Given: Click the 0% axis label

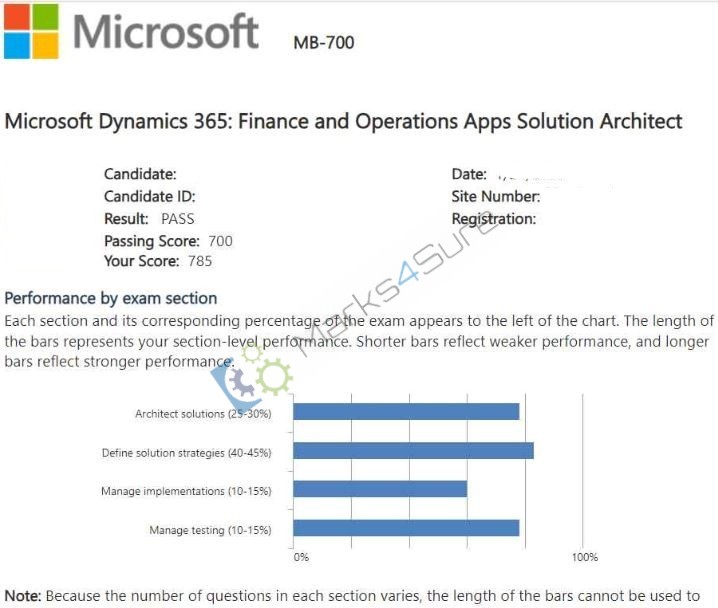Looking at the screenshot, I should click(x=301, y=557).
